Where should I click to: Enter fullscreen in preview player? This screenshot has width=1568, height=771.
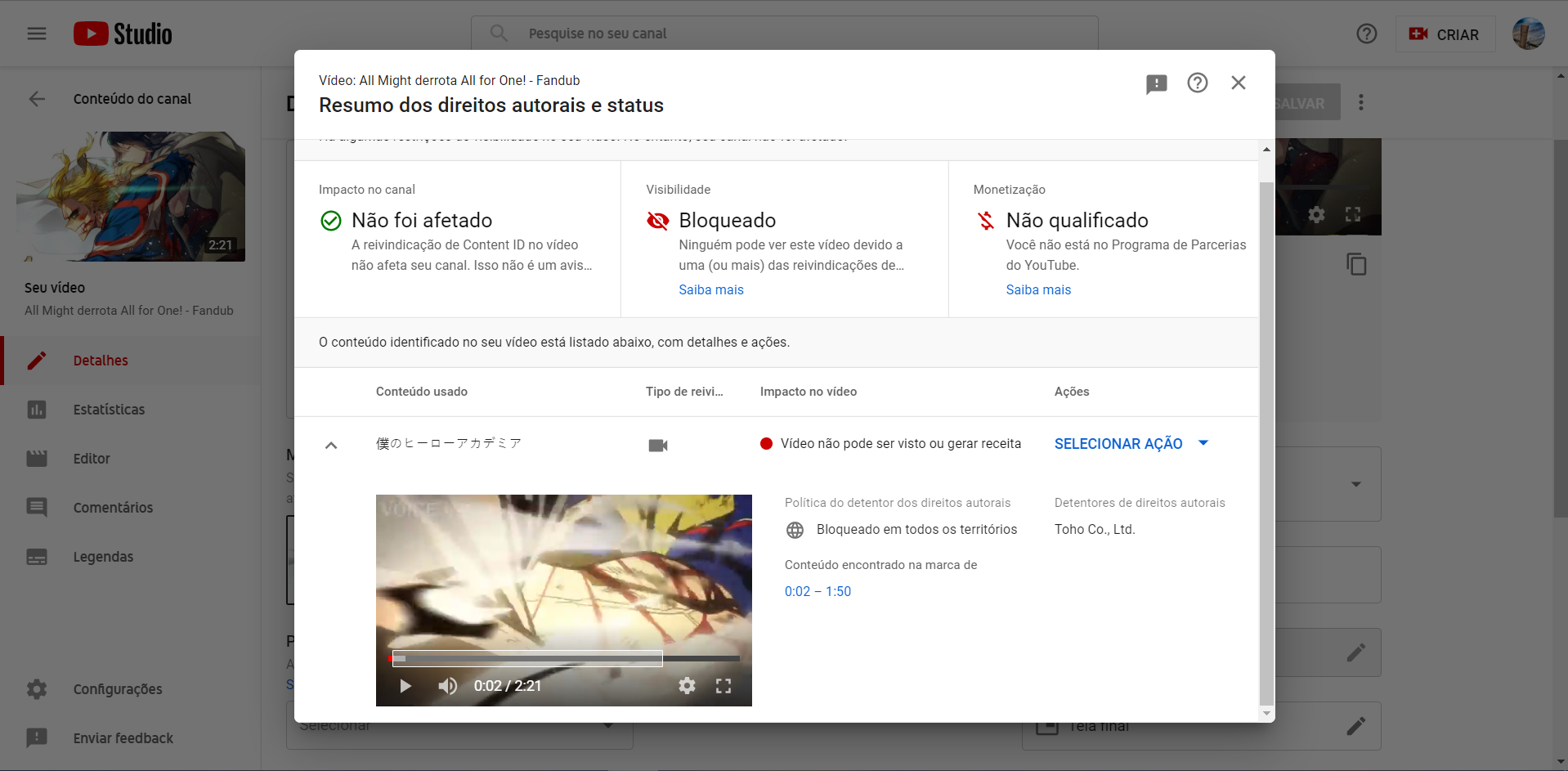[724, 686]
